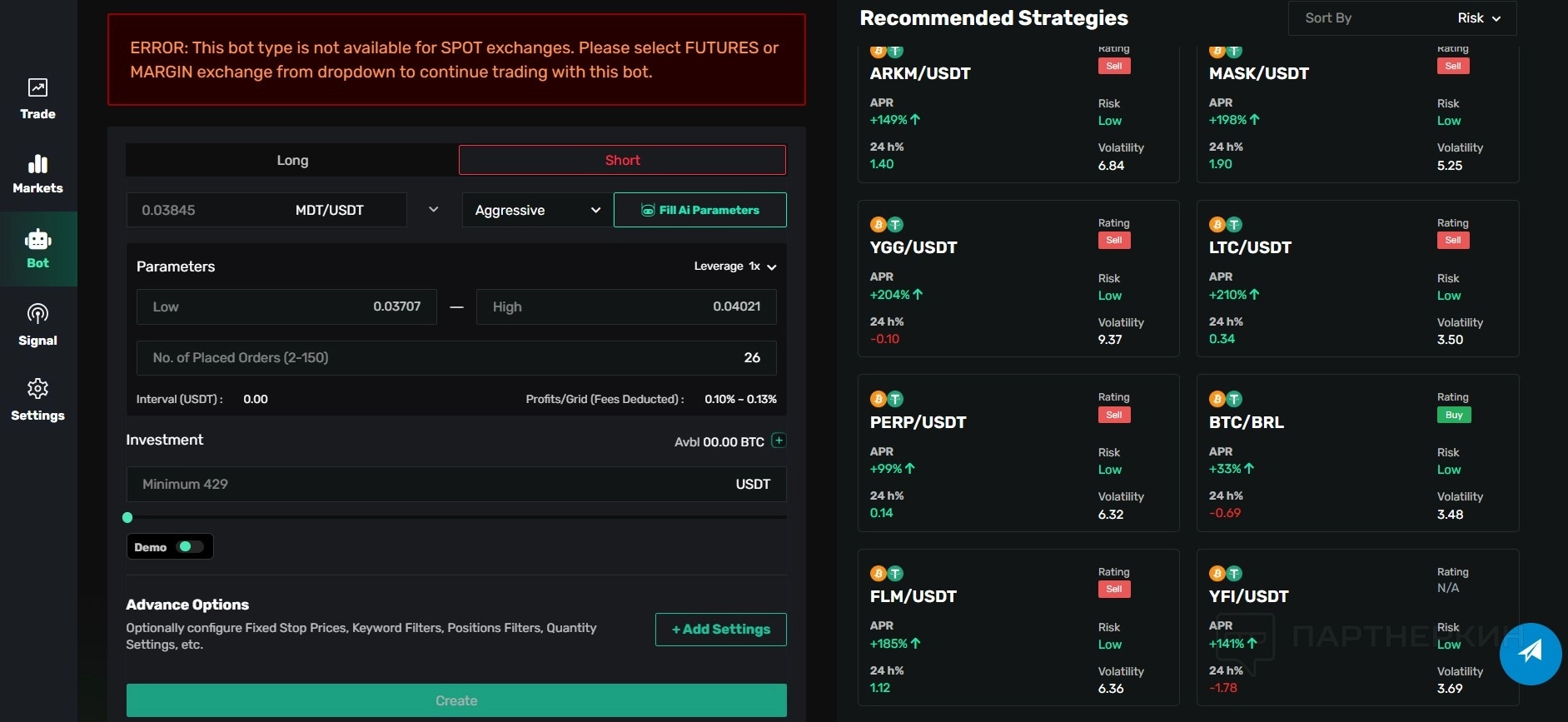1568x722 pixels.
Task: Switch to the Long position tab
Action: [292, 160]
